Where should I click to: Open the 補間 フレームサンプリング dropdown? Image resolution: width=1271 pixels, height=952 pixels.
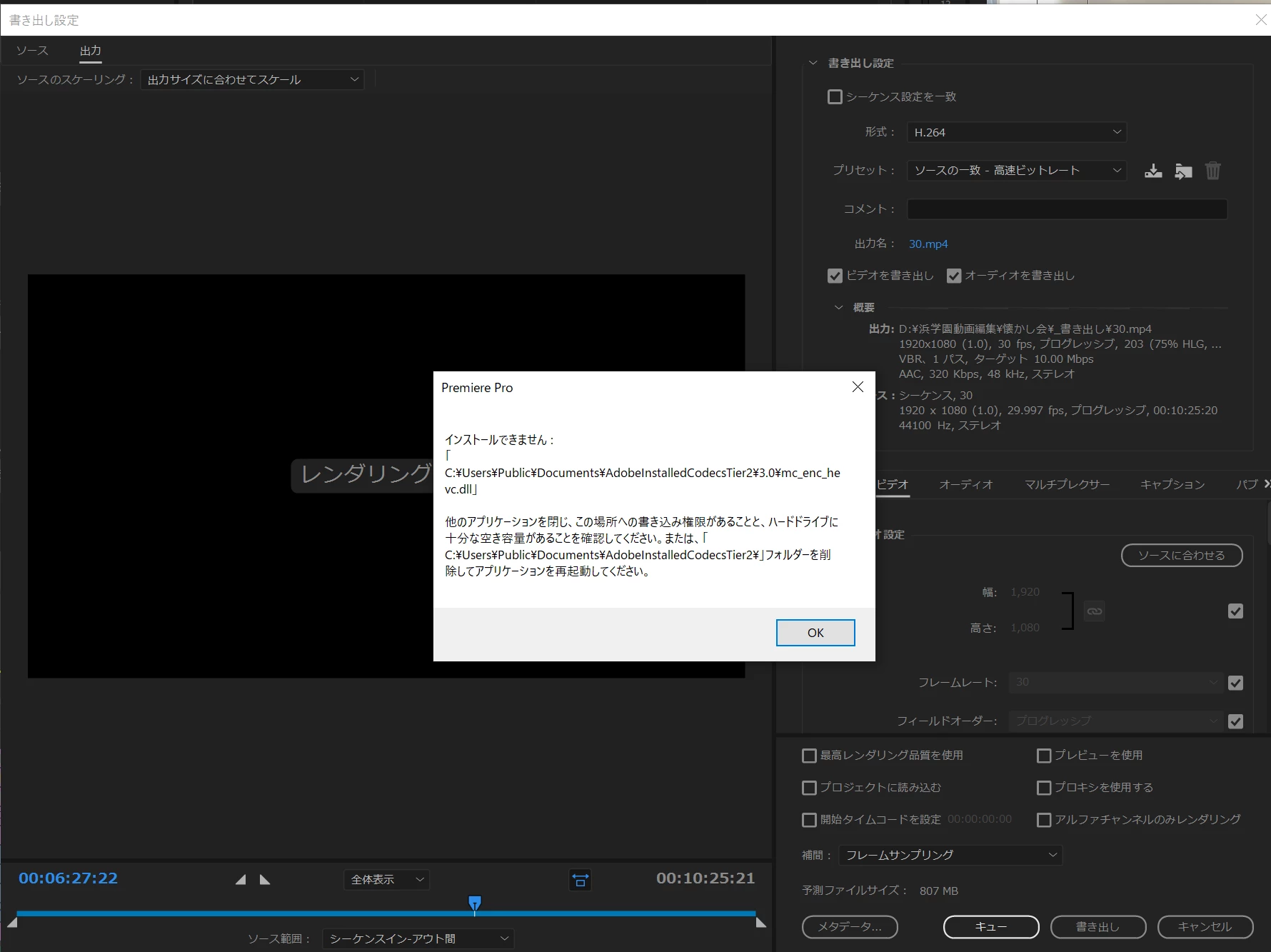(950, 855)
